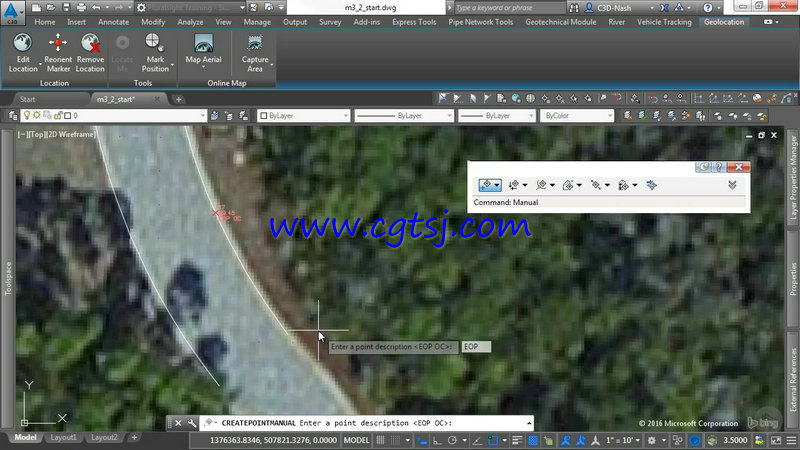The height and width of the screenshot is (450, 800).
Task: Switch to the Layout1 tab
Action: tap(63, 437)
